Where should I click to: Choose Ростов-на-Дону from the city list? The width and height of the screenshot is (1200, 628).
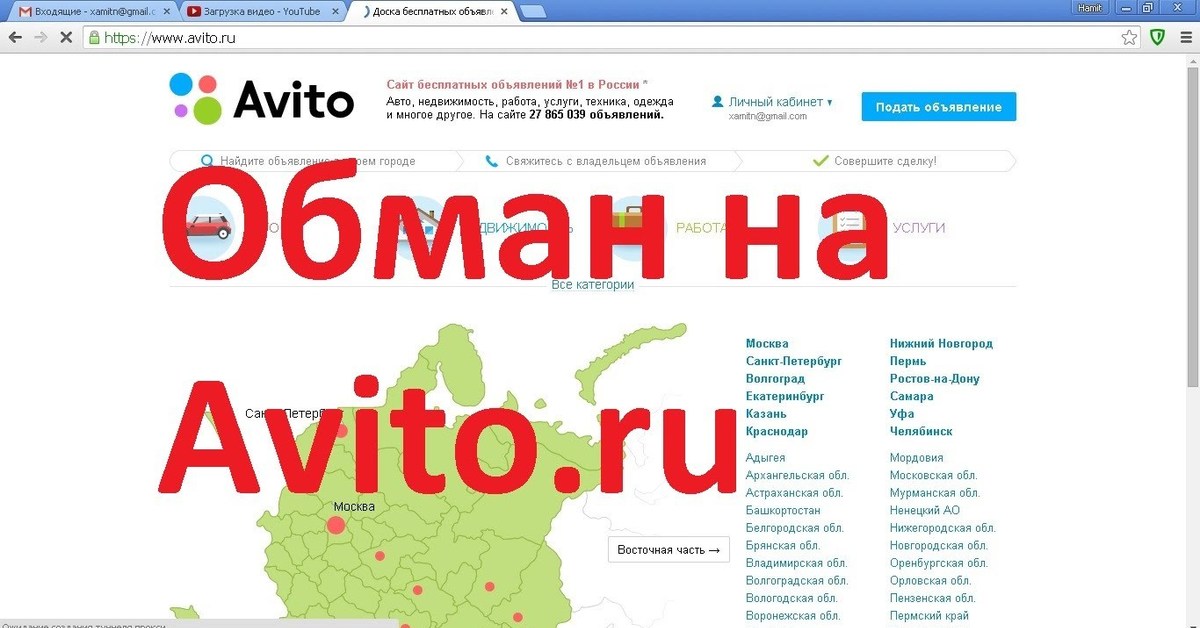click(935, 379)
